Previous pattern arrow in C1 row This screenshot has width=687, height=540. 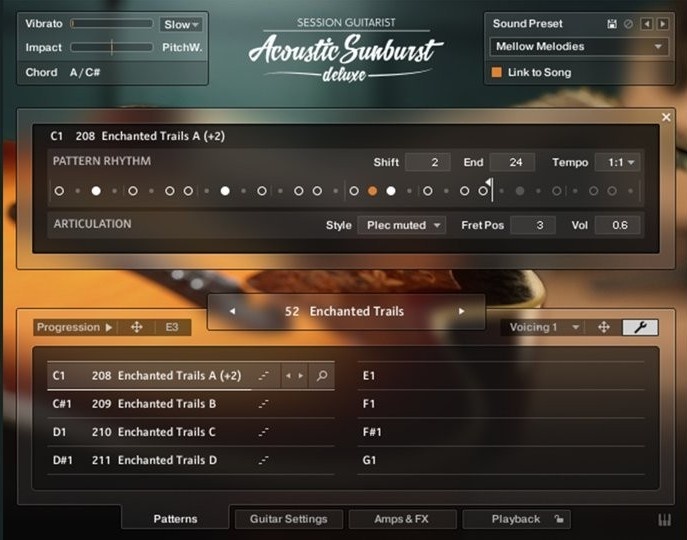point(288,376)
